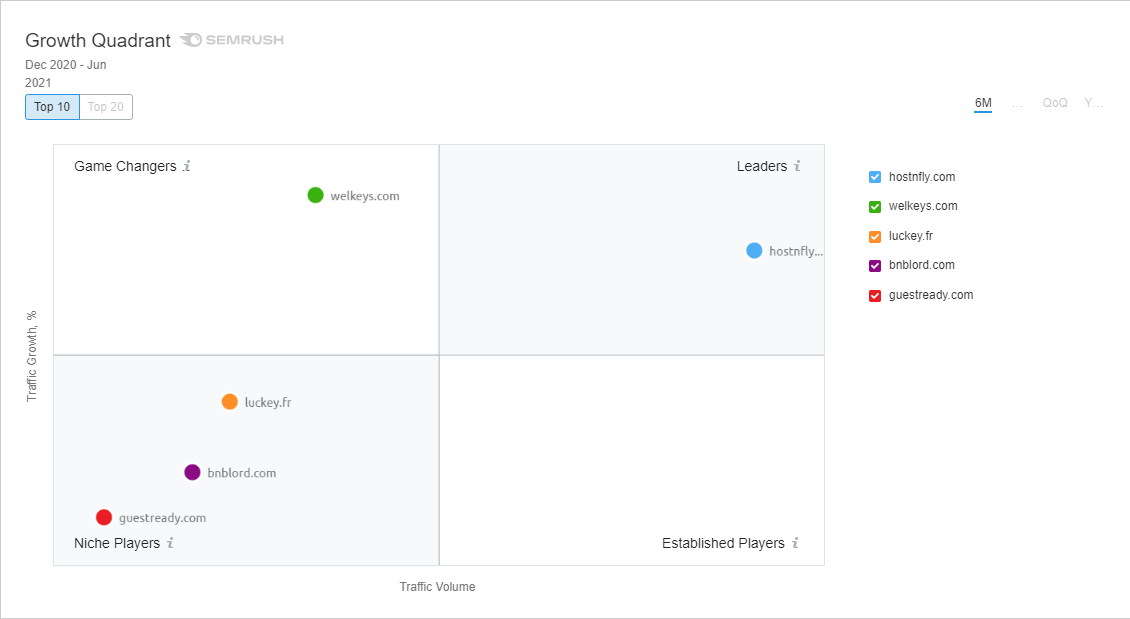Click the guestready.com legend text

tap(931, 295)
